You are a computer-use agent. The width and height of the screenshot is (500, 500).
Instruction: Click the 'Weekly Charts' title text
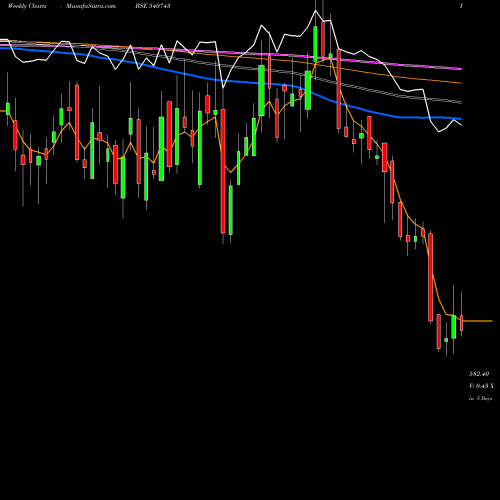click(x=27, y=6)
